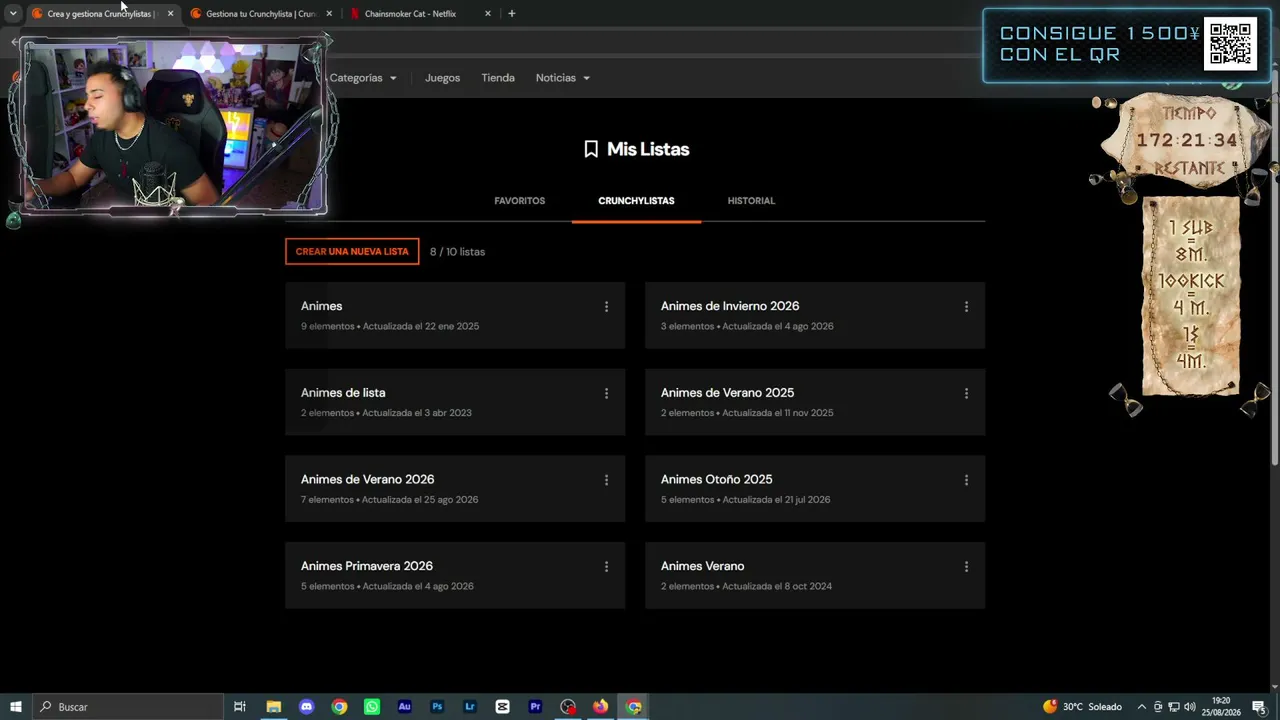Click the '8 / 10 listas' counter text
Image resolution: width=1280 pixels, height=720 pixels.
pyautogui.click(x=457, y=252)
